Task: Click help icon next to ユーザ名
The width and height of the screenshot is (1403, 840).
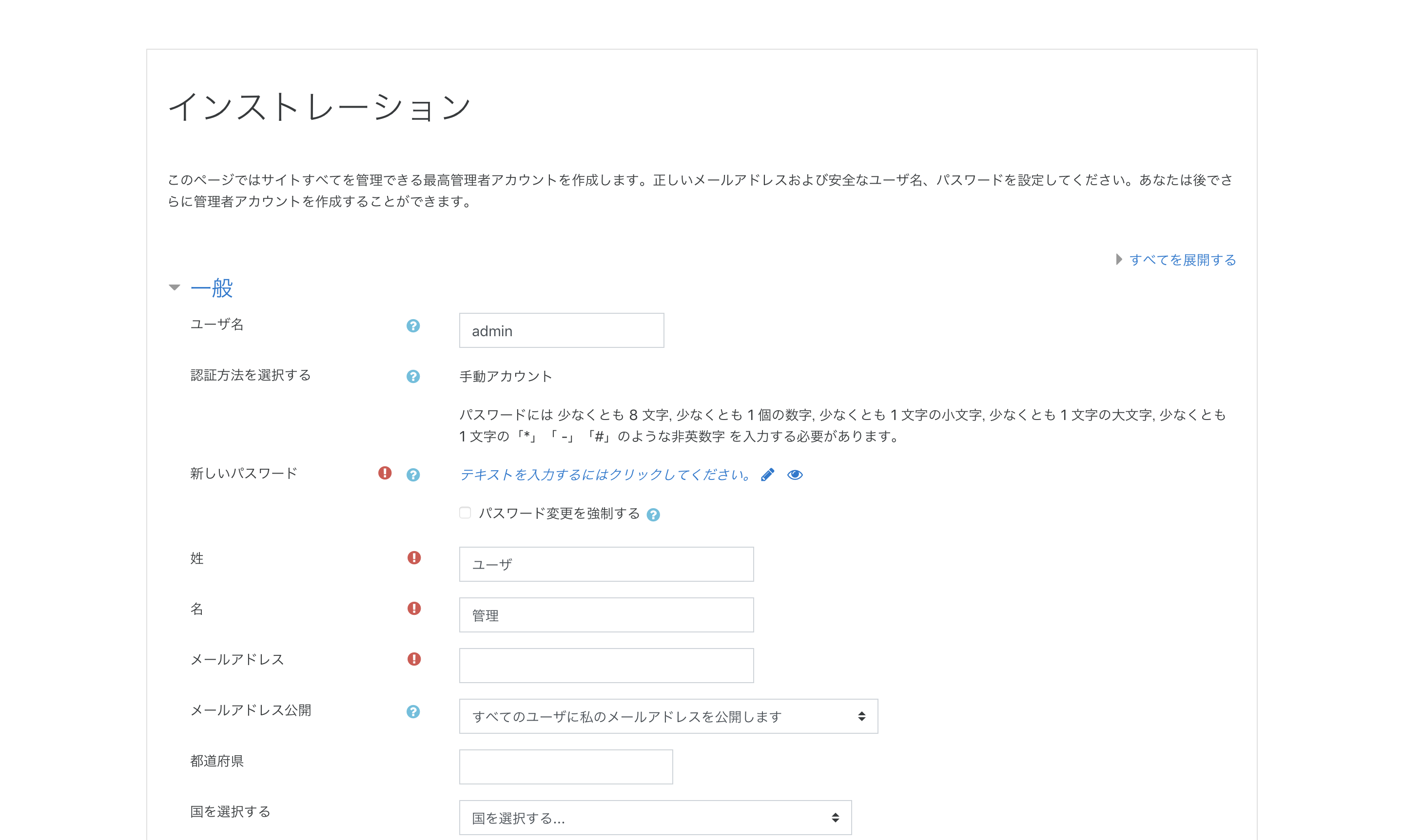Action: coord(413,325)
